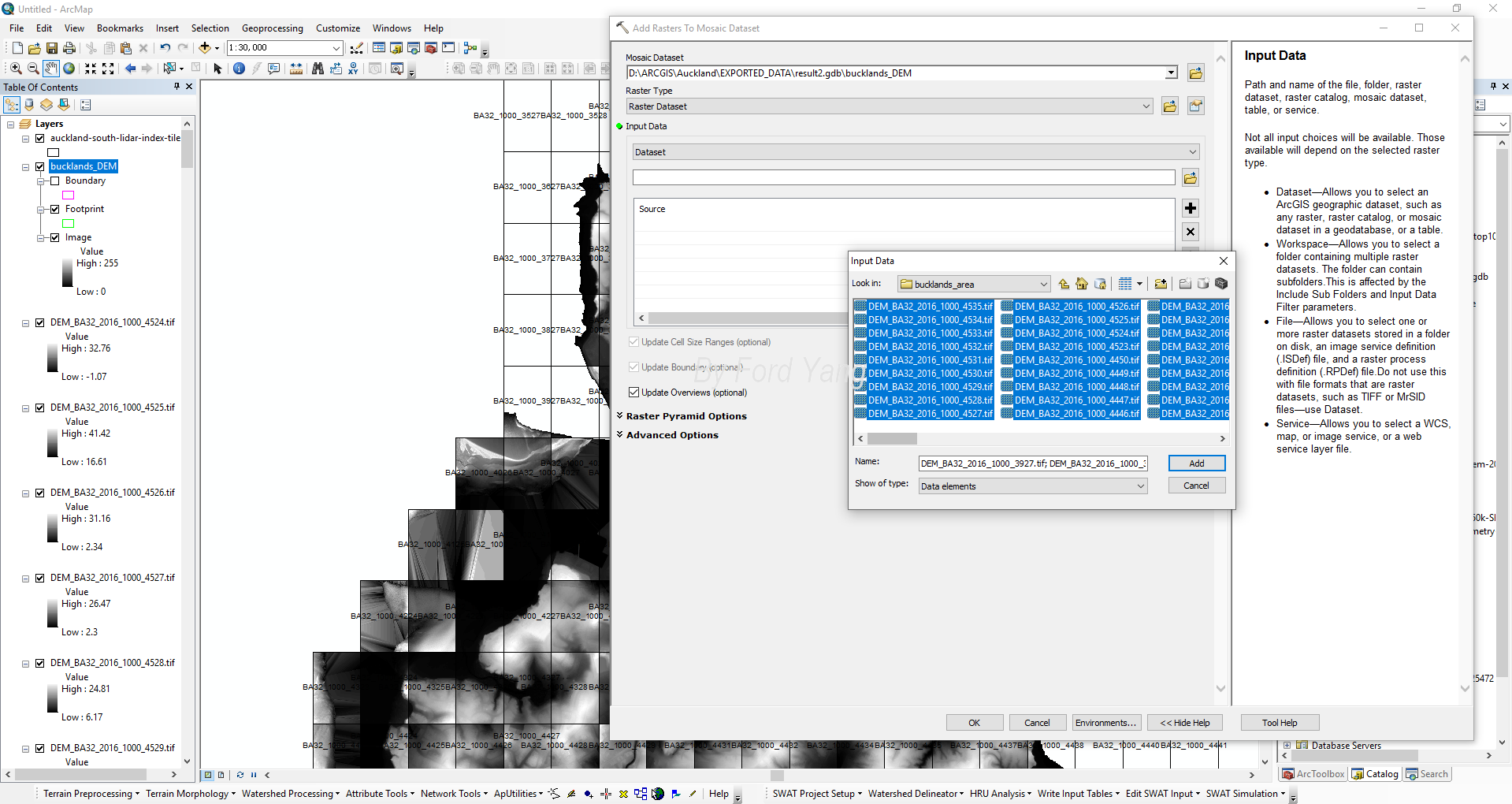Select the Zoom In tool
This screenshot has height=804, width=1512.
pos(16,69)
